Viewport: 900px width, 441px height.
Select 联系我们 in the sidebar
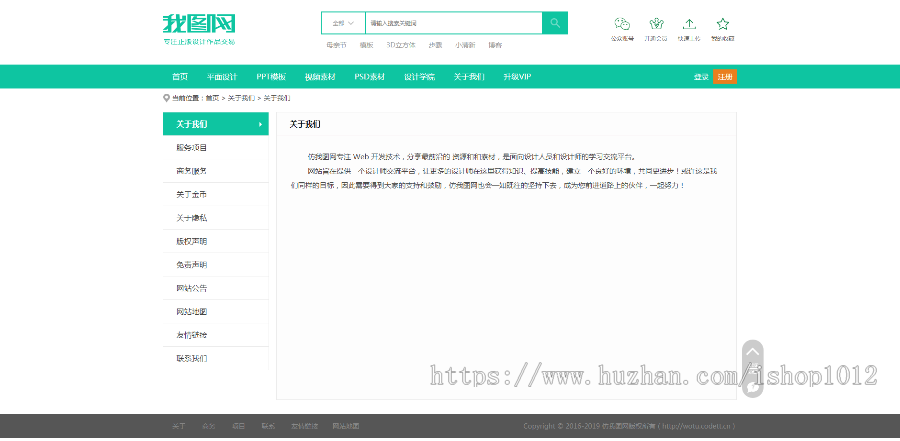216,358
